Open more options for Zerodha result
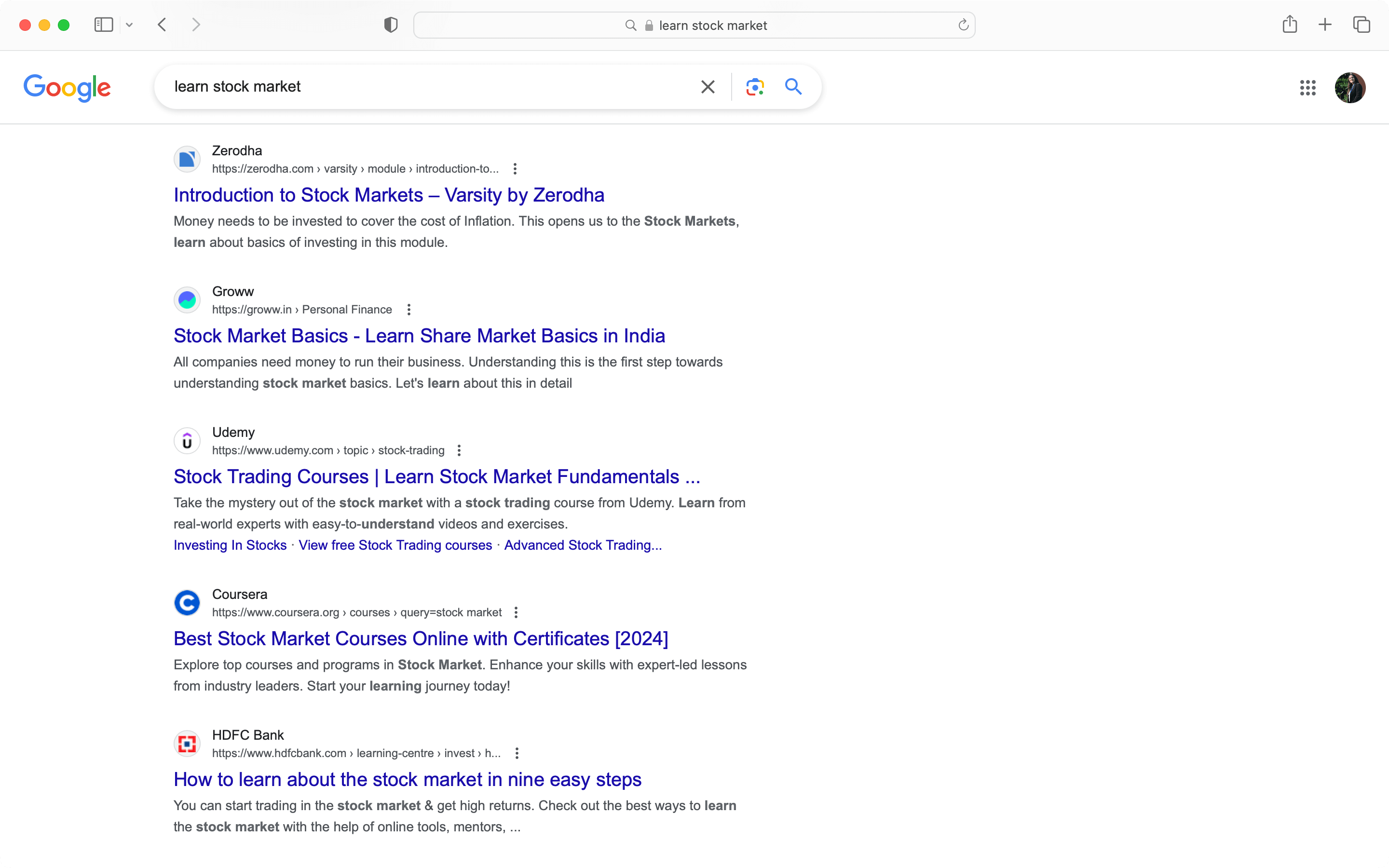Screen dimensions: 1389x868 click(515, 169)
